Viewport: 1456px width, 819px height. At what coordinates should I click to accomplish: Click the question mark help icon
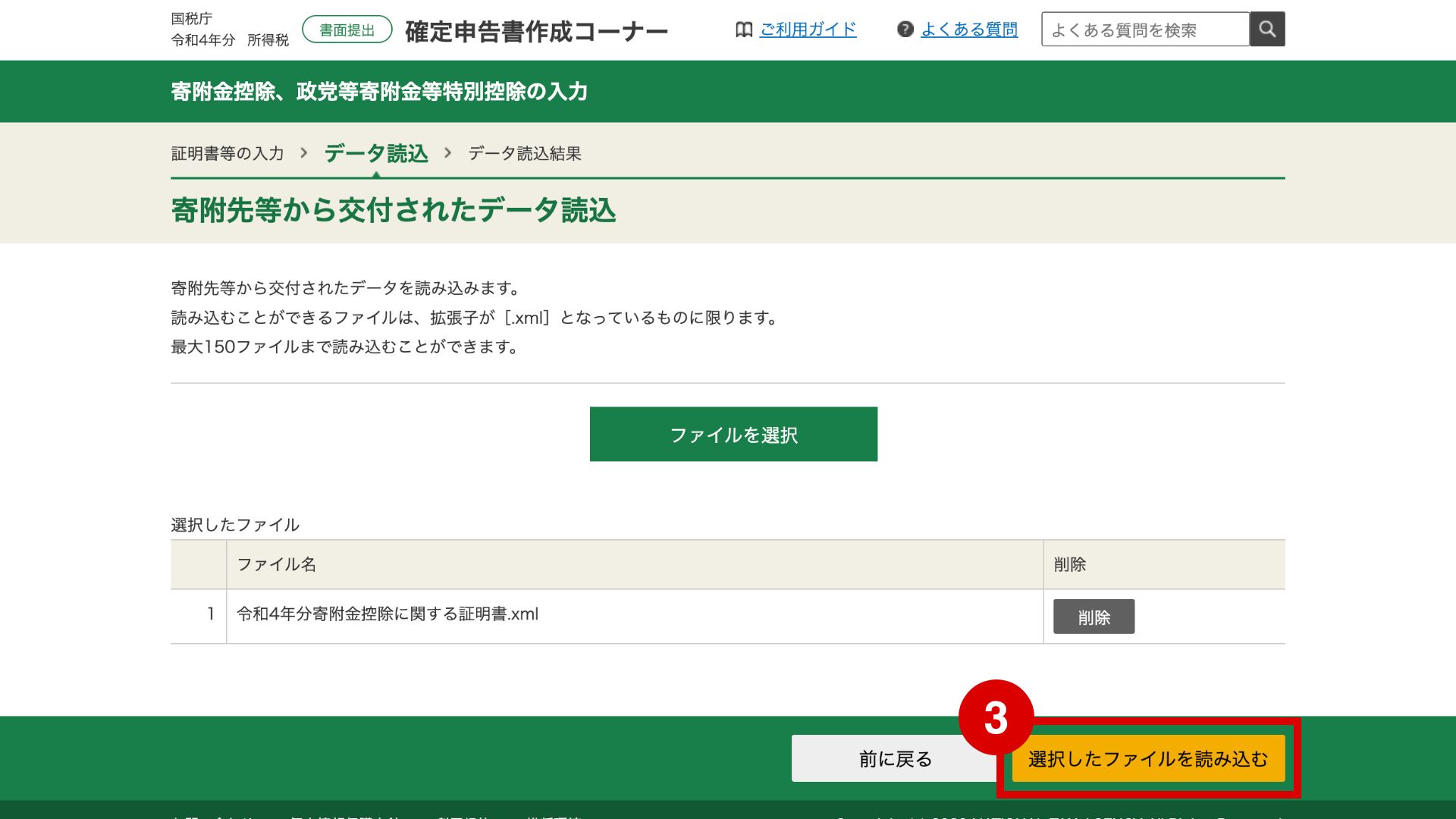(905, 30)
